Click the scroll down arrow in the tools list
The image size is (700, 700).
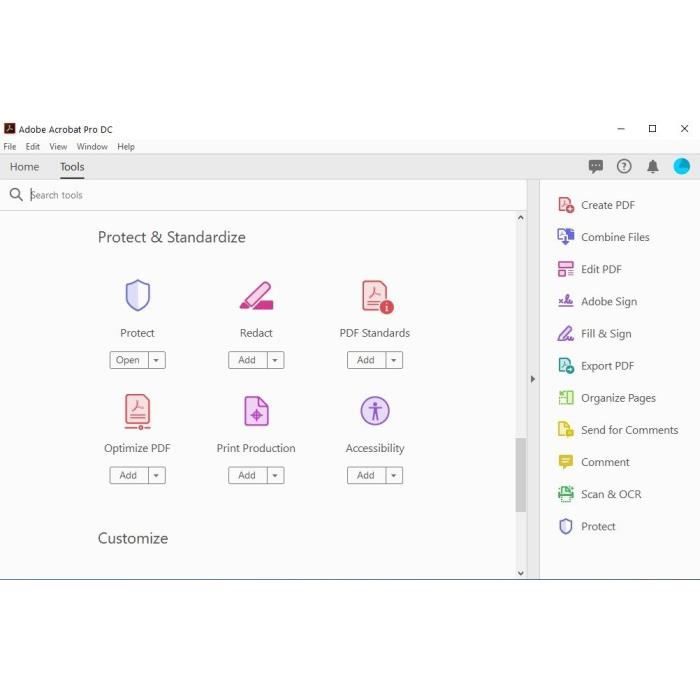coord(521,573)
